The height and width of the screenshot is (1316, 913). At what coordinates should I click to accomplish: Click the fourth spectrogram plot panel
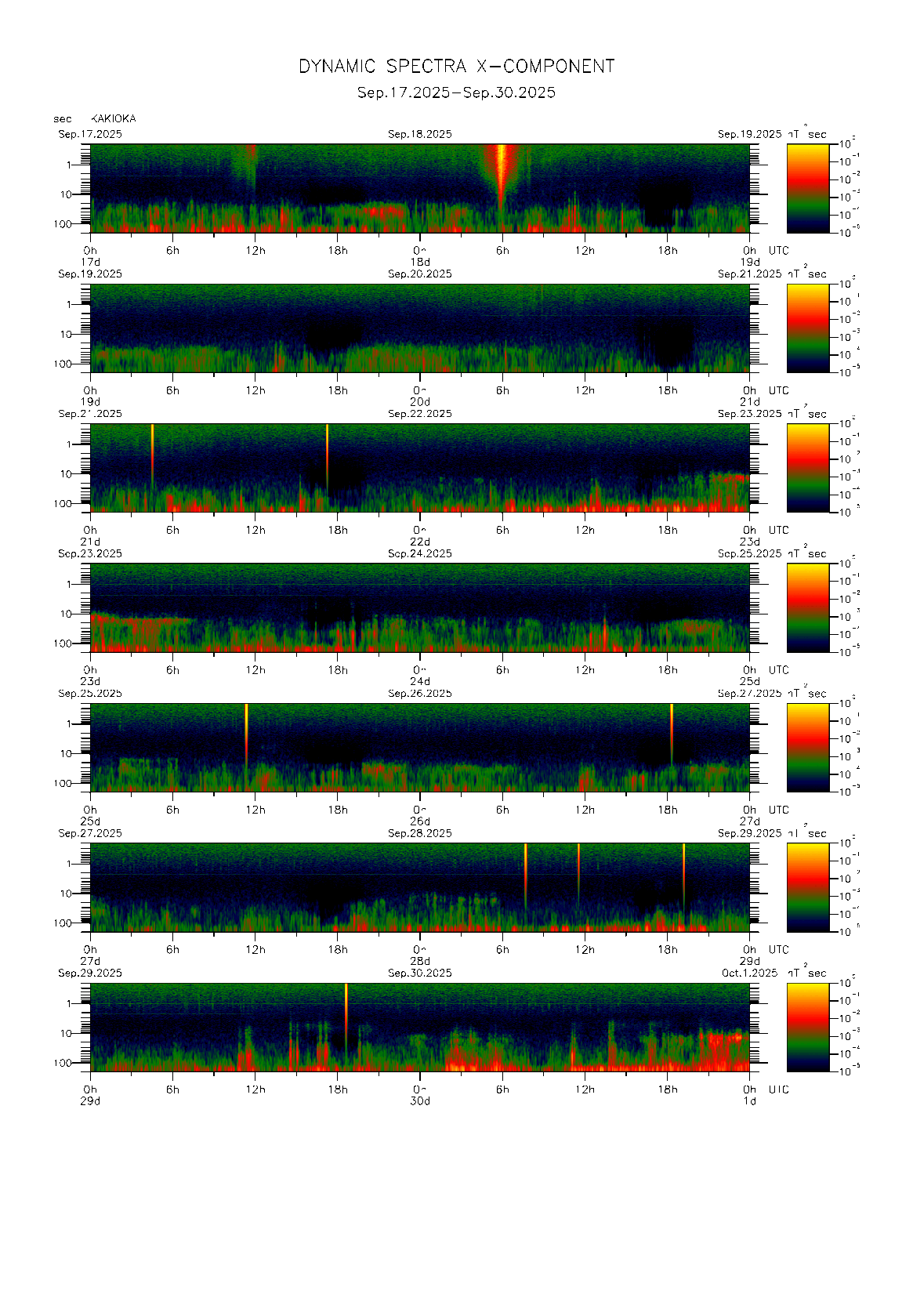tap(419, 607)
